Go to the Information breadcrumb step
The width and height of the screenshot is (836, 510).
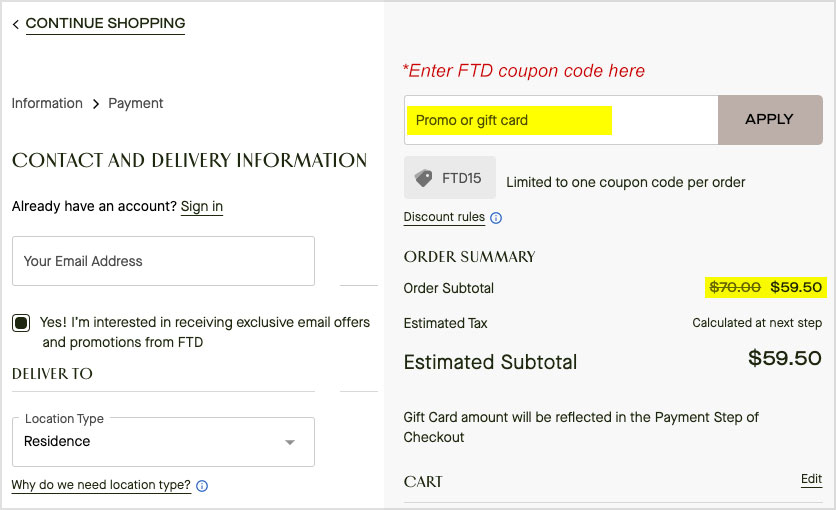tap(47, 103)
